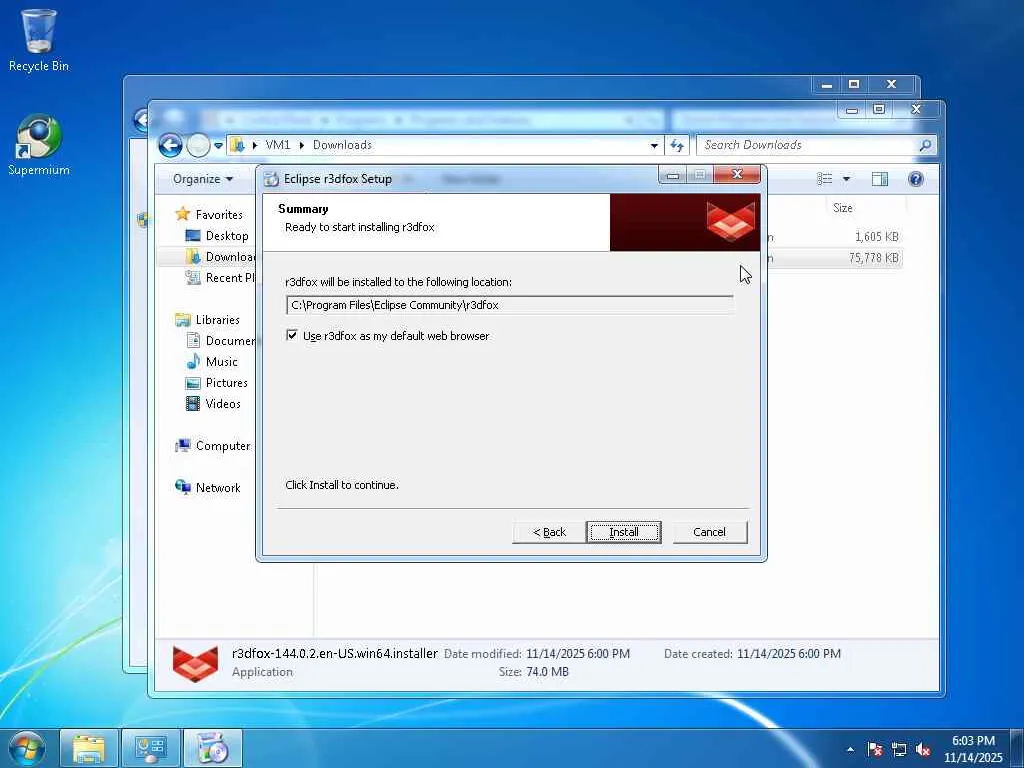
Task: Open Explorer help question icon
Action: tap(916, 179)
